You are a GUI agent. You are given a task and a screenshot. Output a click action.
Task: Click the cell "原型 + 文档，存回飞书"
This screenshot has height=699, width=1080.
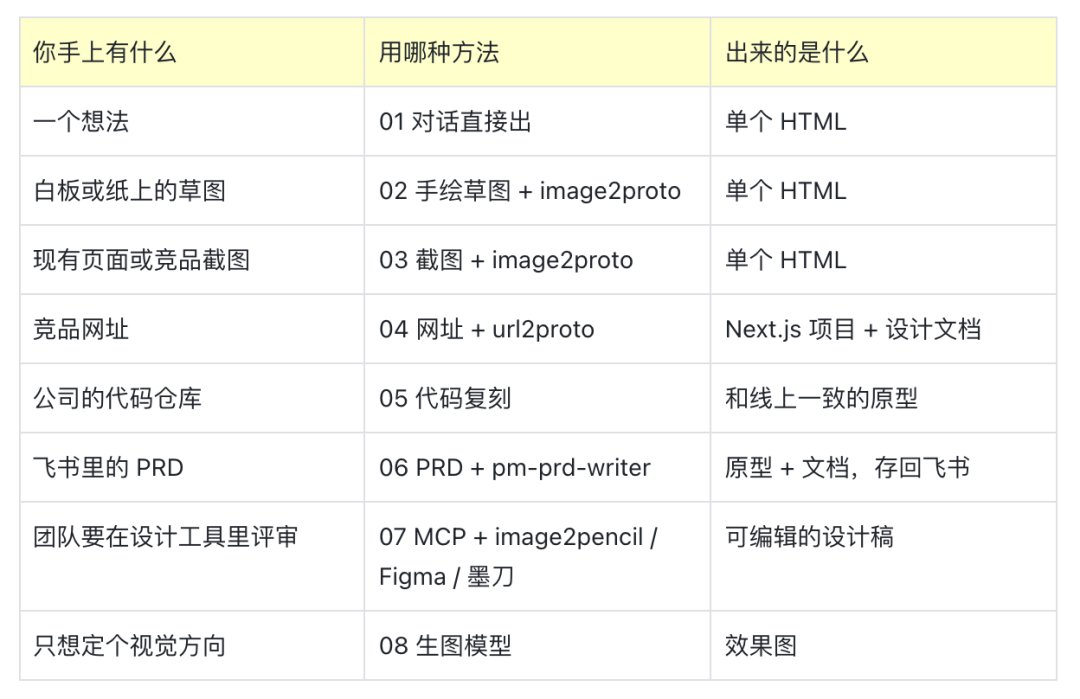click(884, 468)
